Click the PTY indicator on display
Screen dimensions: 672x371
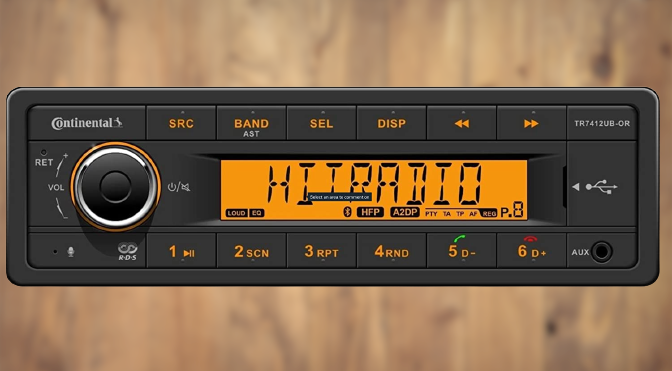click(x=431, y=214)
